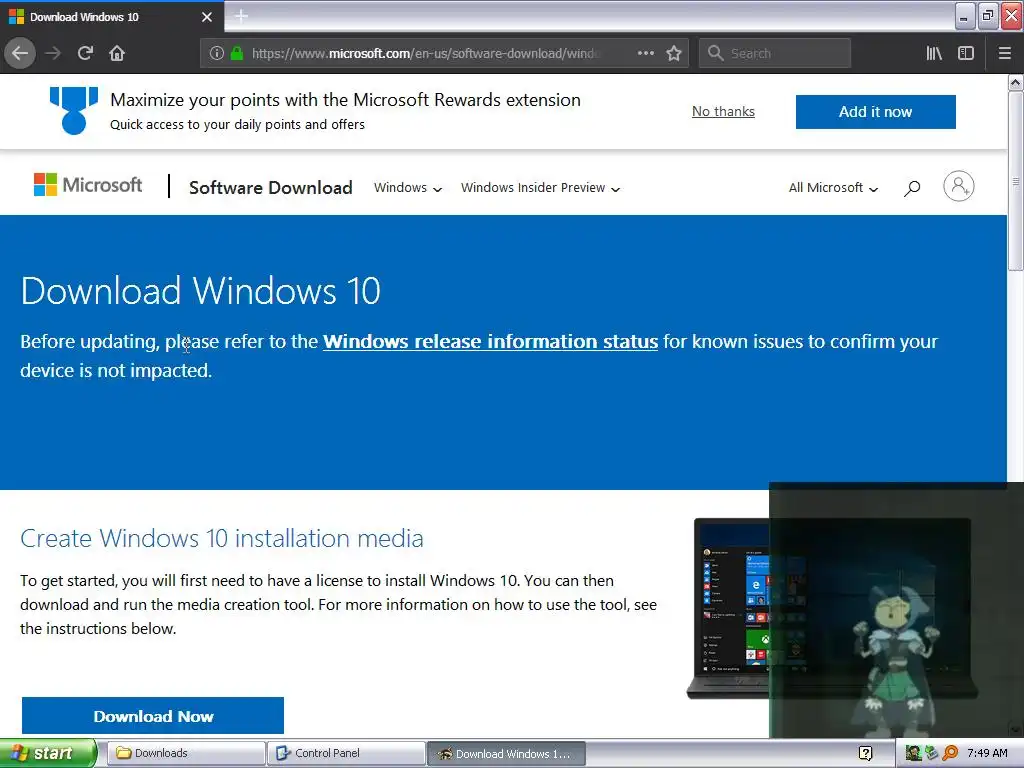This screenshot has width=1024, height=768.
Task: Go back with the browser back arrow
Action: (x=20, y=53)
